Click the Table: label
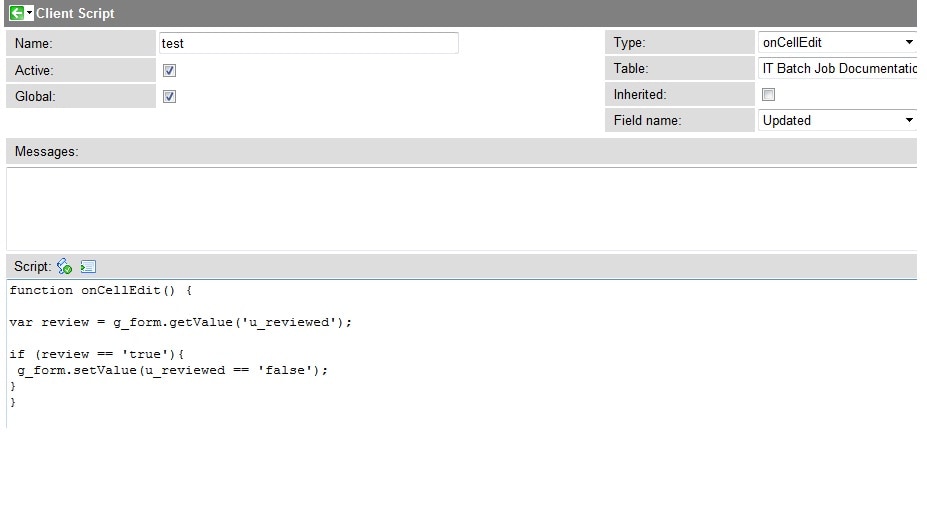Screen dimensions: 927x519 [x=631, y=69]
